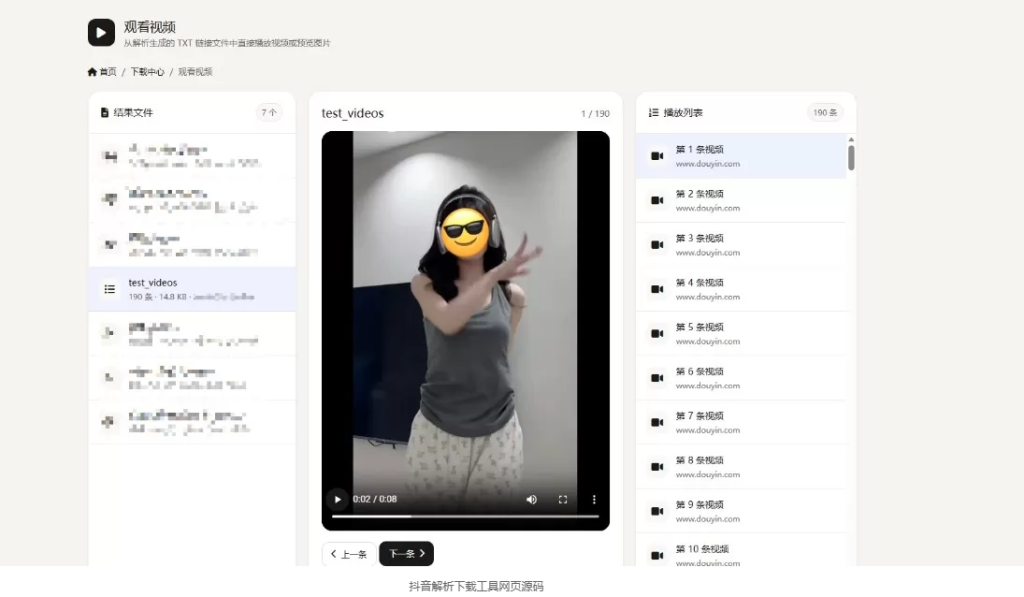1024x597 pixels.
Task: Go to 下载中心 breadcrumb link
Action: [147, 72]
